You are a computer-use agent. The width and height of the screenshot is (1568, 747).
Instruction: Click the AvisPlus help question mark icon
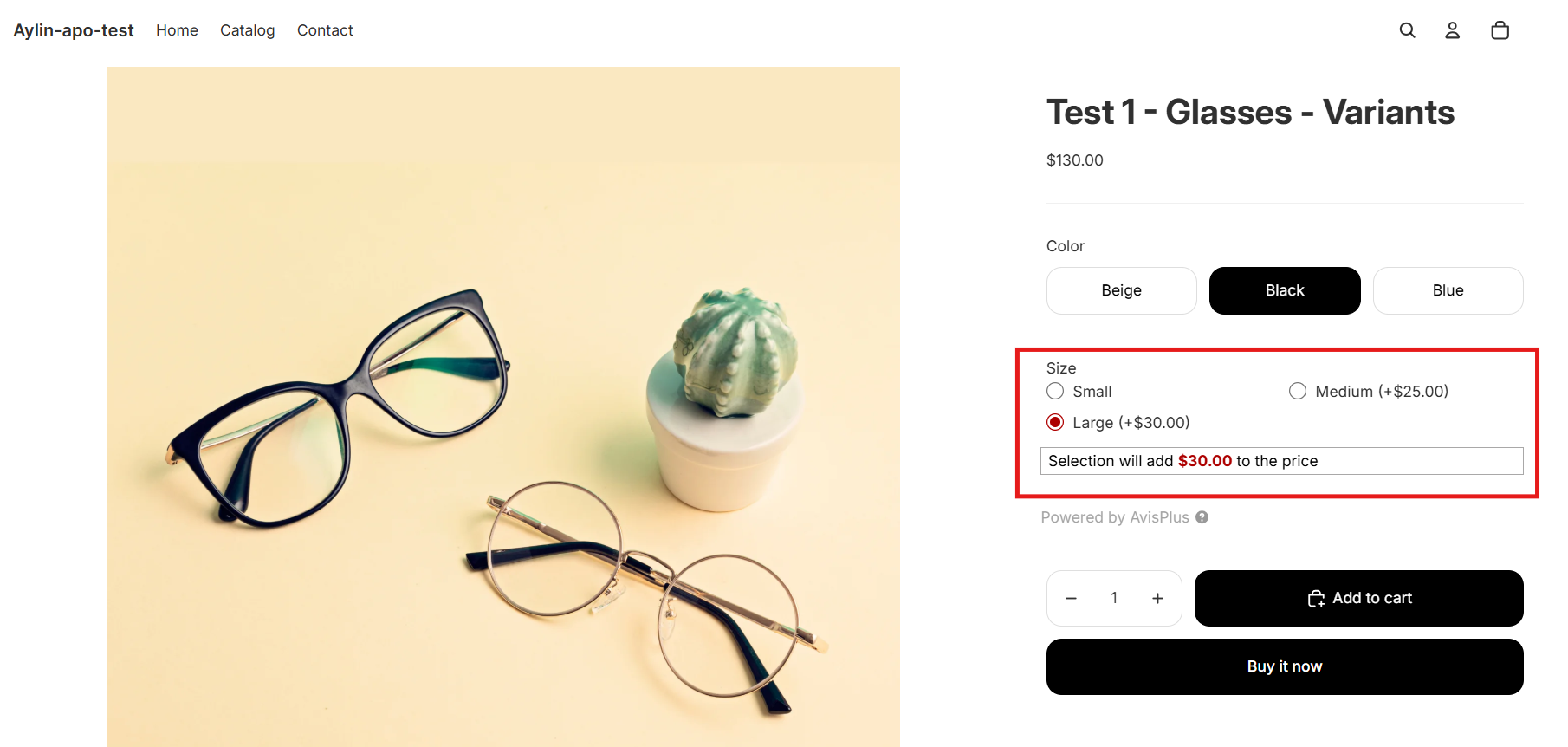1202,517
